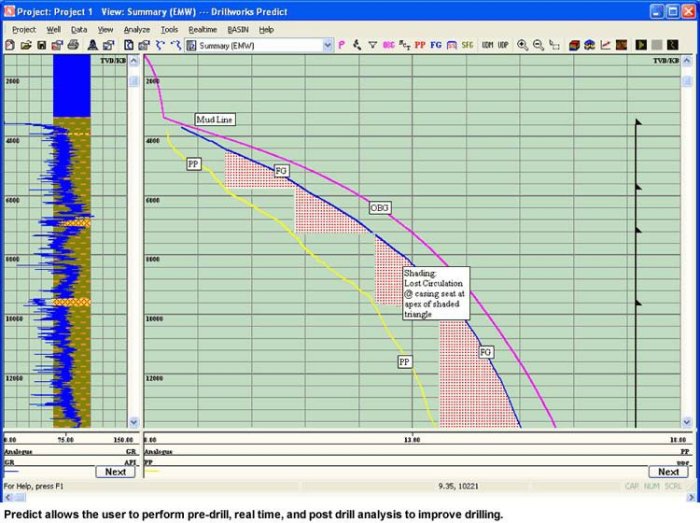Click the Save disk icon in toolbar

pos(40,45)
